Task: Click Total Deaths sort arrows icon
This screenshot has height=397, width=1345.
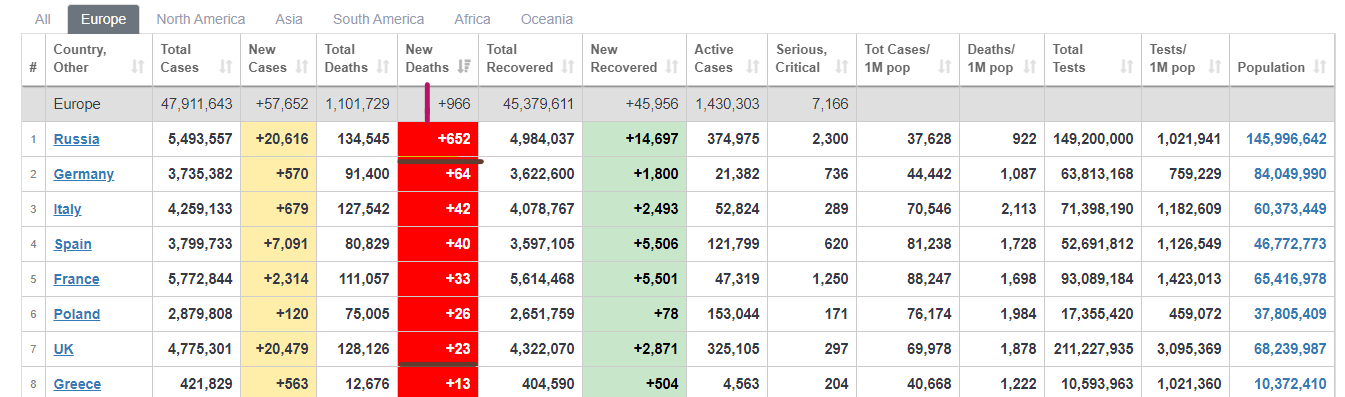Action: tap(383, 67)
